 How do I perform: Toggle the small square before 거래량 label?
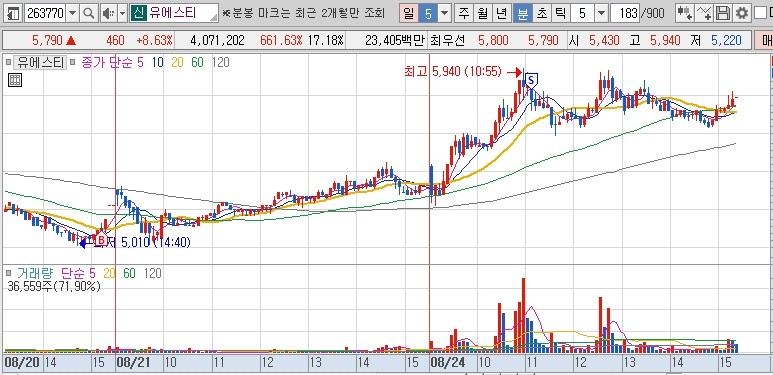tap(8, 273)
